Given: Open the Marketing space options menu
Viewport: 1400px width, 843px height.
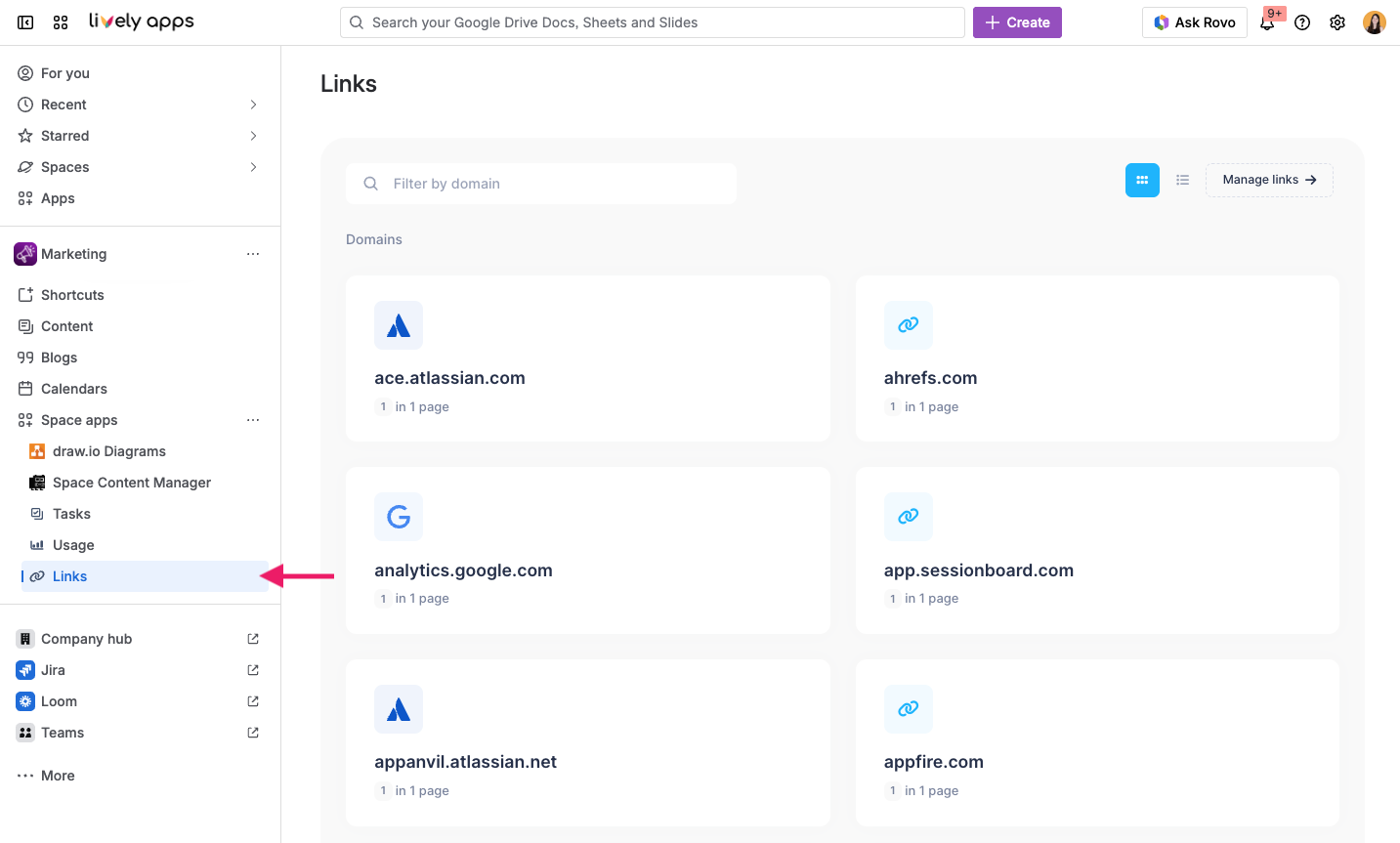Looking at the screenshot, I should pos(253,253).
